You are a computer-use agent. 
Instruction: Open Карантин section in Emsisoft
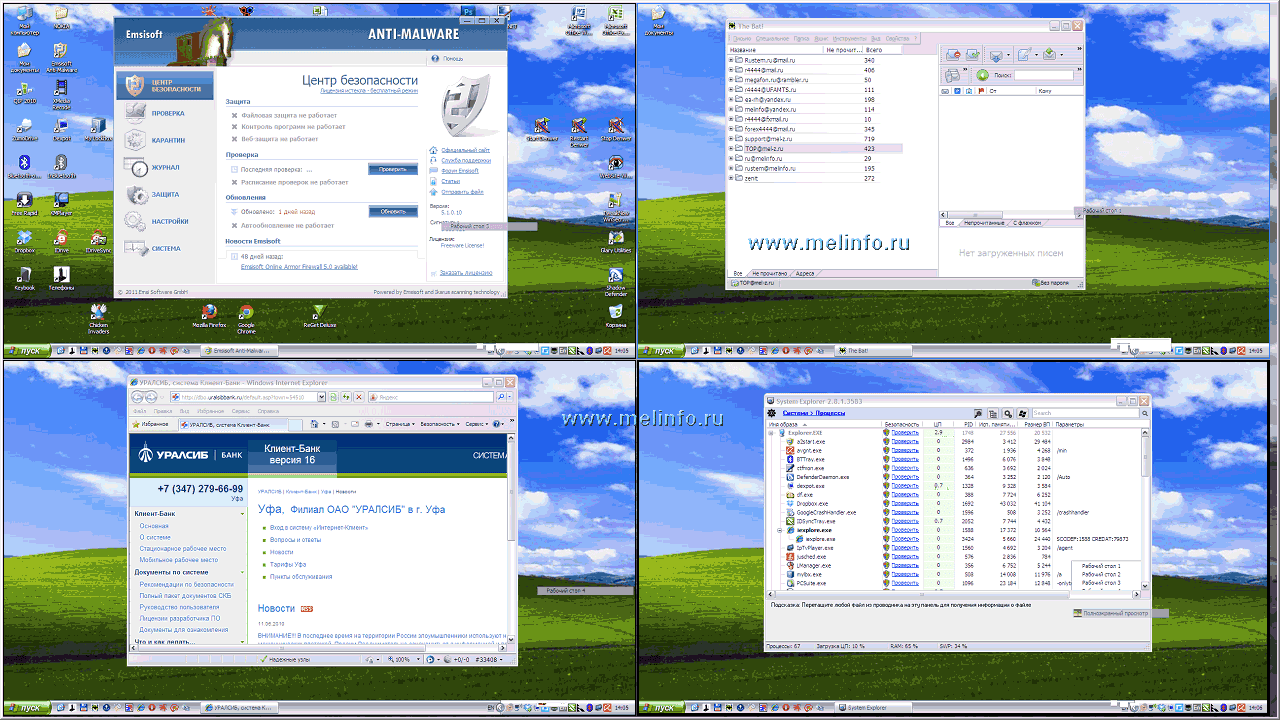coord(164,140)
